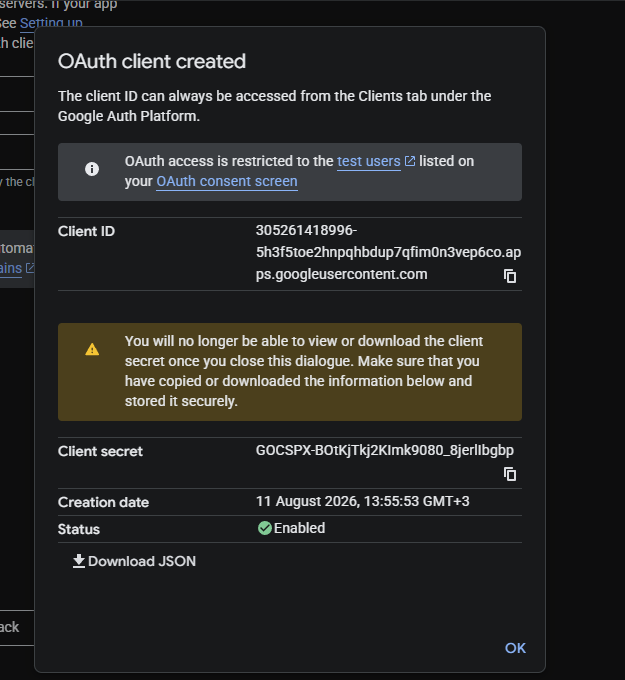Click the Status label
This screenshot has width=625, height=680.
79,529
